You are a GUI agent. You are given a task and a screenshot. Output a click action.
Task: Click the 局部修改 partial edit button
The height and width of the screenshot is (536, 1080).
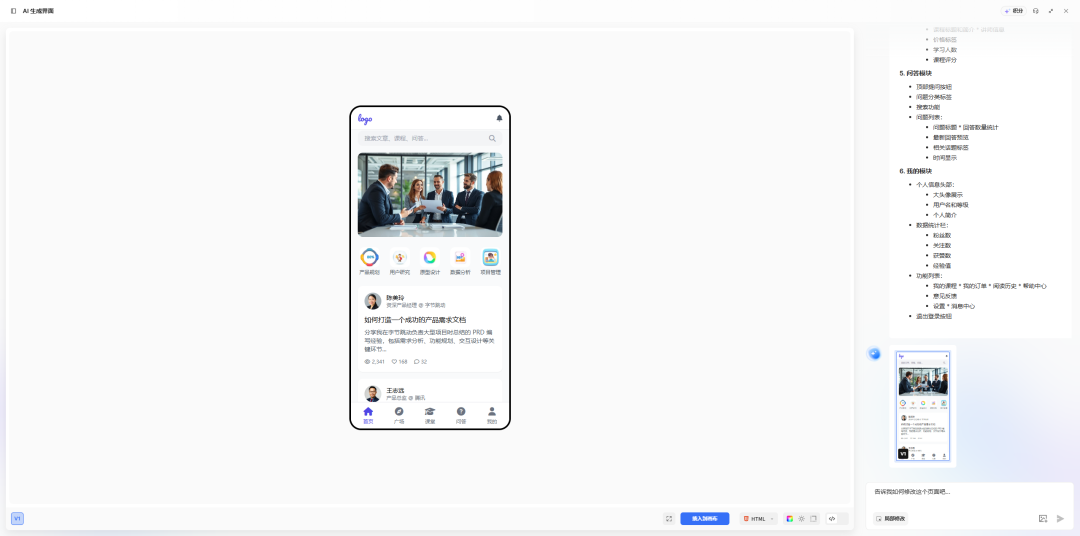[x=891, y=519]
